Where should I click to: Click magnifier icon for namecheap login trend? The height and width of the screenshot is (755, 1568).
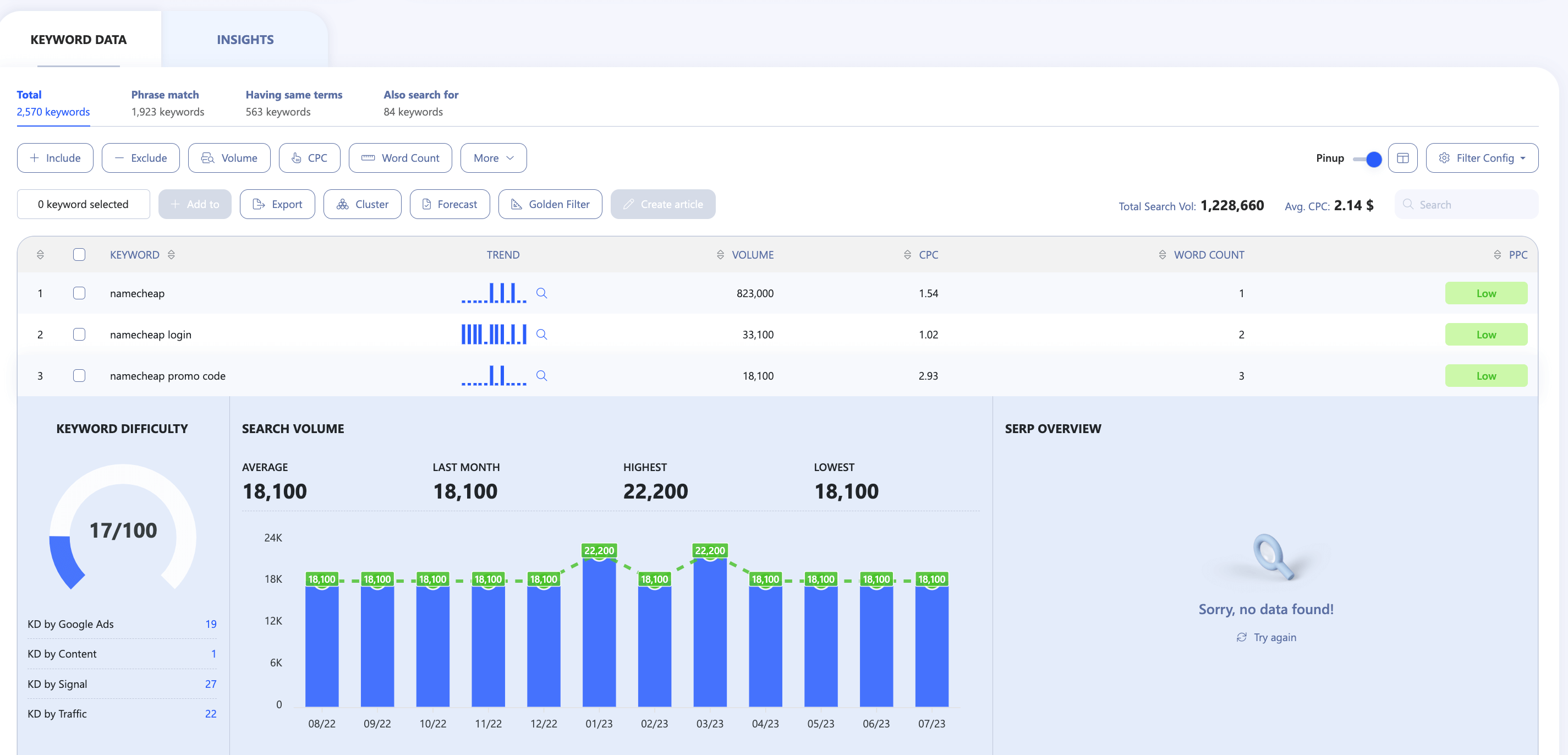point(541,334)
